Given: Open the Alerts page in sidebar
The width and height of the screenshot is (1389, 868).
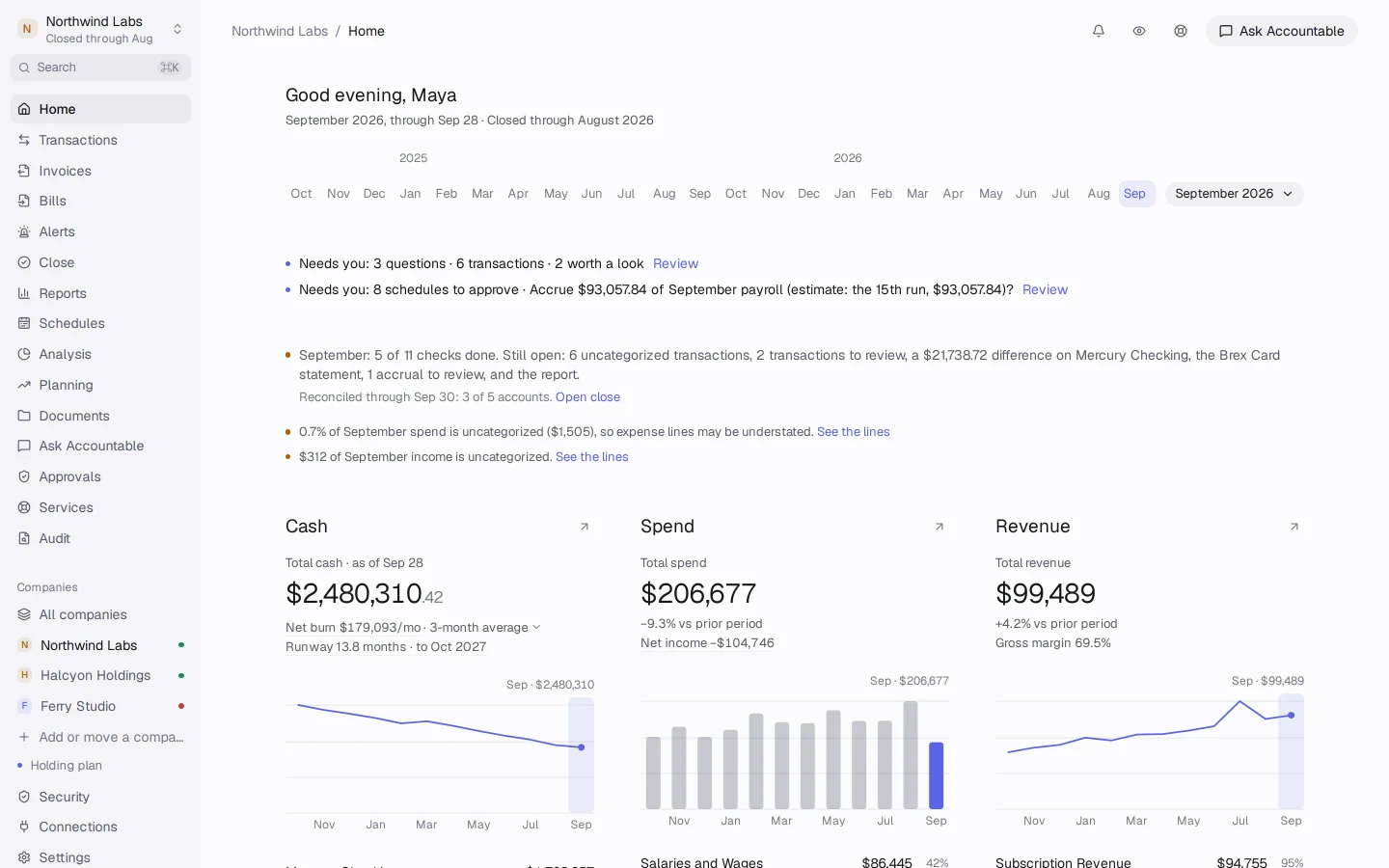Looking at the screenshot, I should pyautogui.click(x=100, y=231).
